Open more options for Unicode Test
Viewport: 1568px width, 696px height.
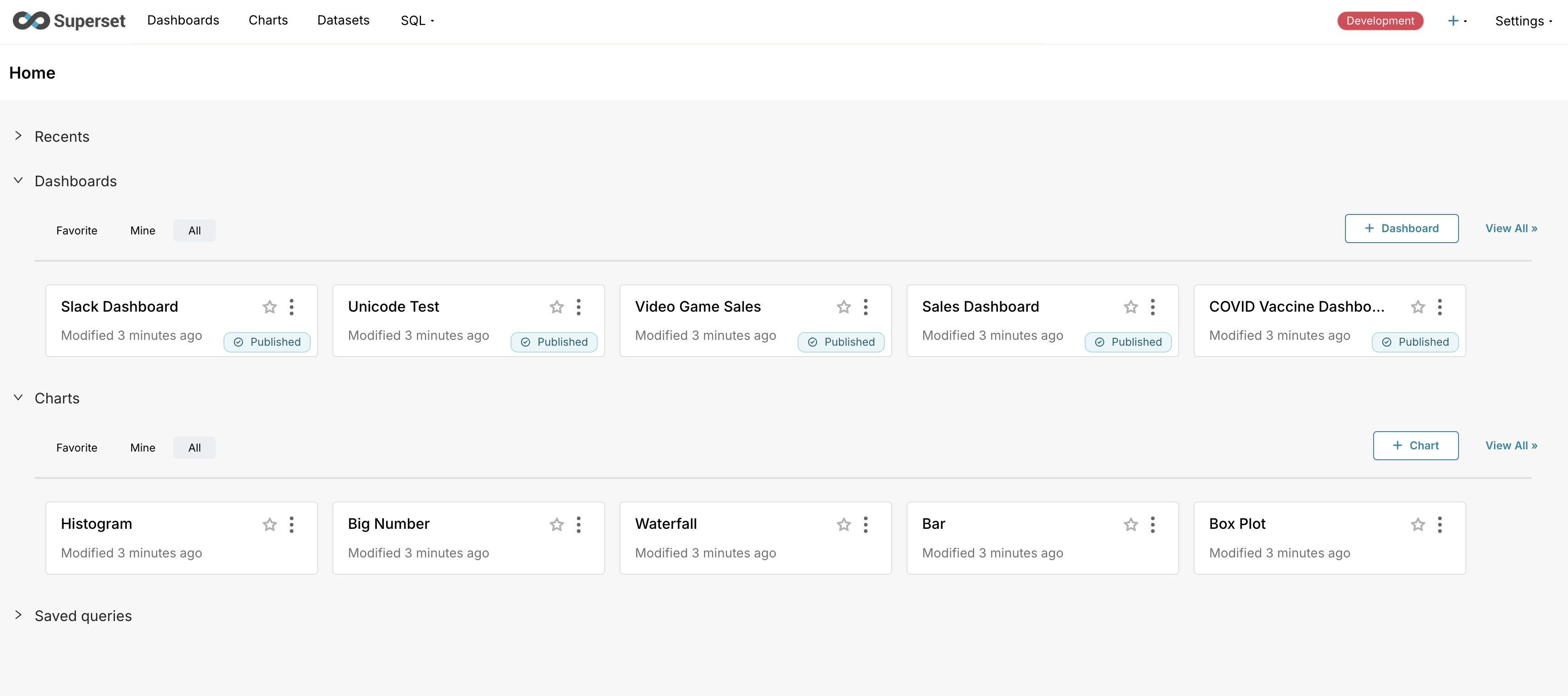578,307
